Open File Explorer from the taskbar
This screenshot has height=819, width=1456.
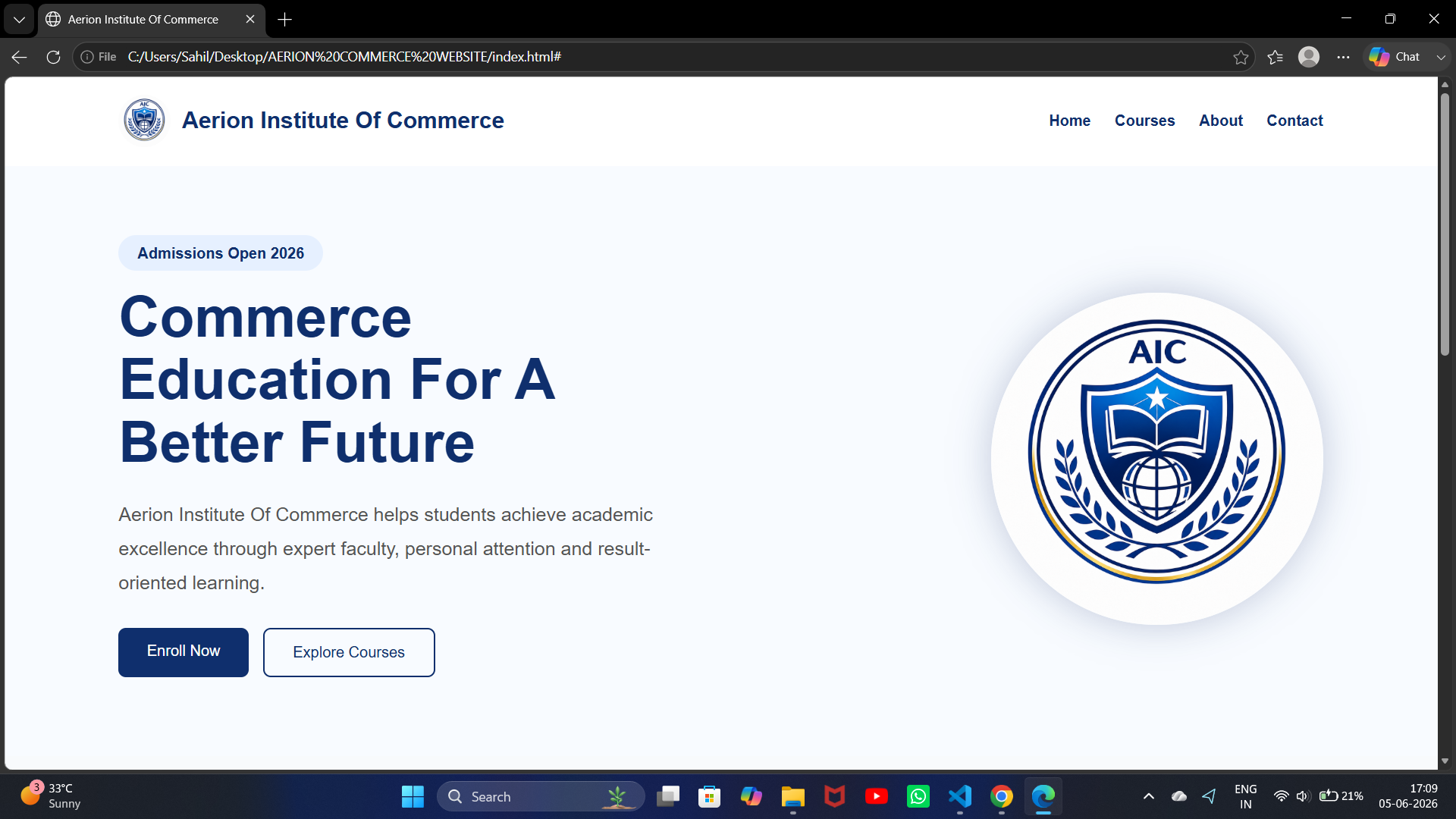tap(793, 797)
